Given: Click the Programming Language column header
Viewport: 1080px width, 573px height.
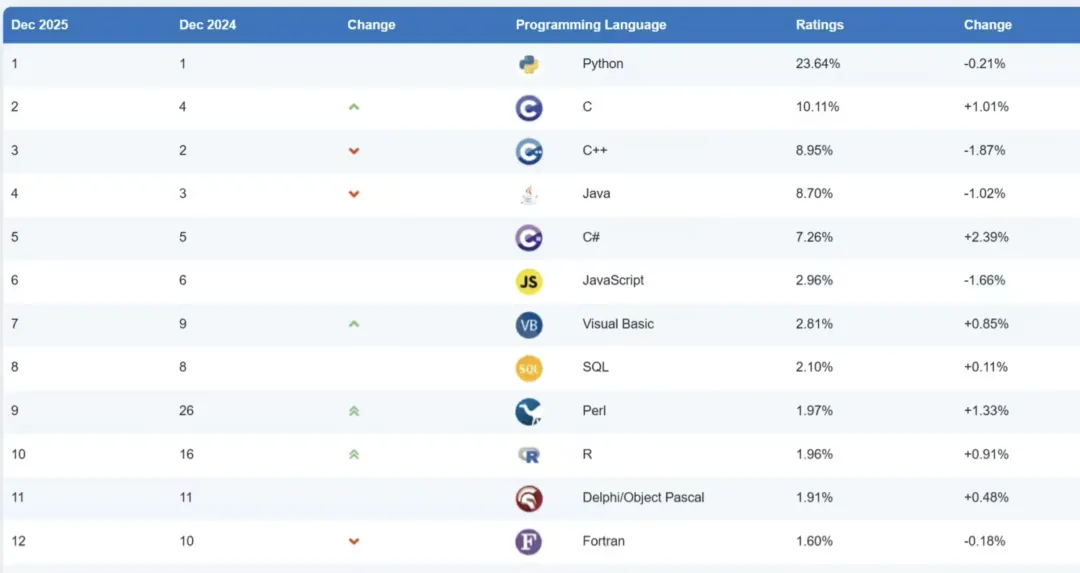Looking at the screenshot, I should [x=590, y=25].
